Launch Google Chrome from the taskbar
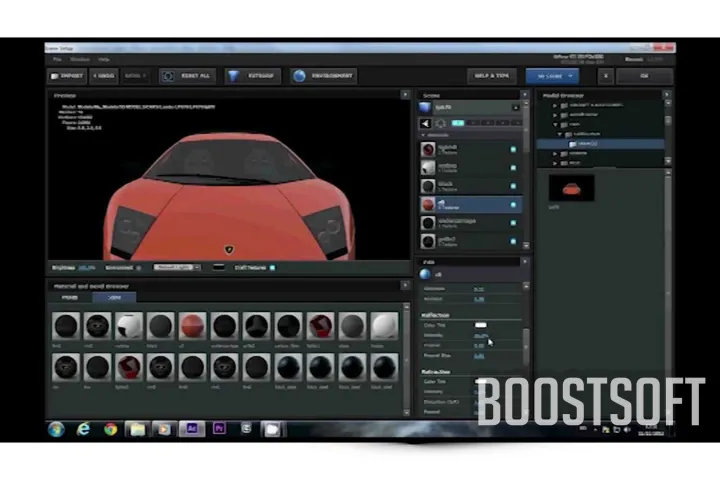Screen dimensions: 720x480 pos(110,429)
